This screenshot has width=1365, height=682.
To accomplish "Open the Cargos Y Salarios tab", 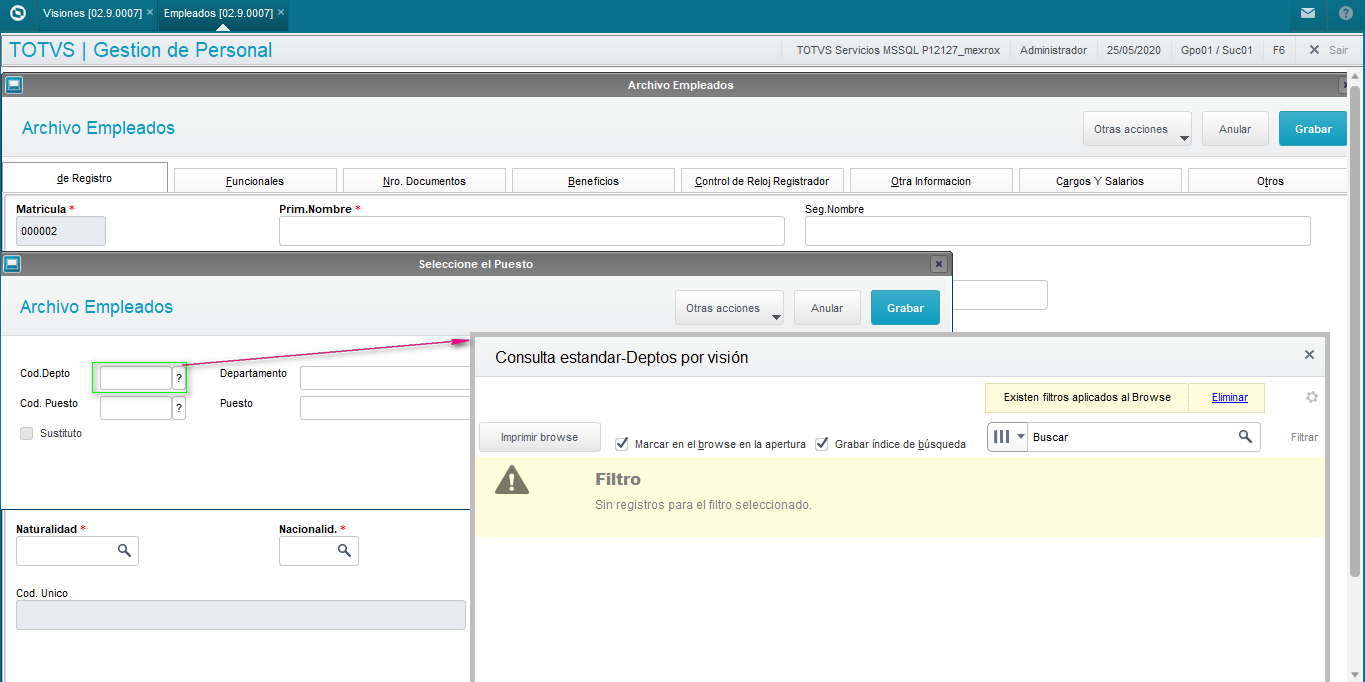I will [x=1099, y=181].
